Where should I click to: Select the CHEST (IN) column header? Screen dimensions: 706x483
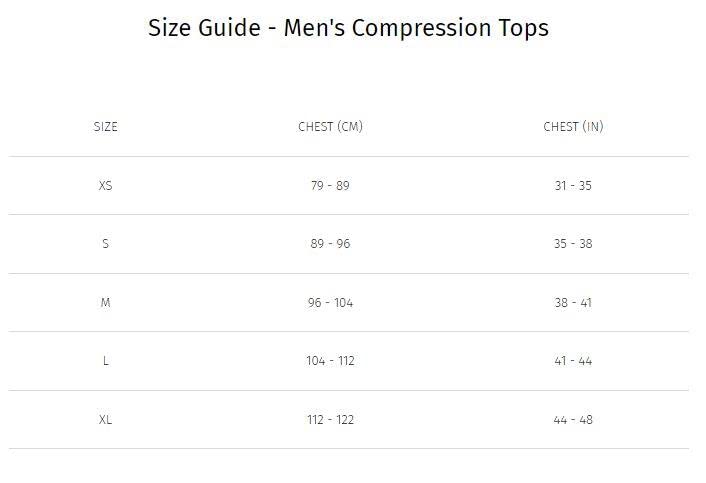573,127
